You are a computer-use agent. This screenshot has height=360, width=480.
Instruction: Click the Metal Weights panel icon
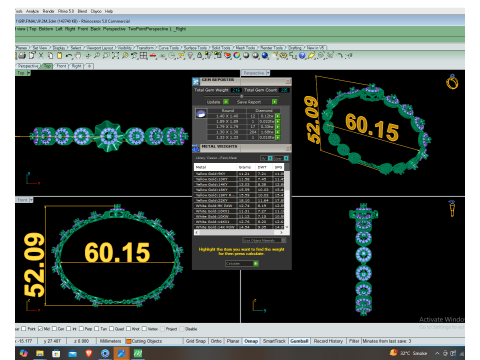196,148
